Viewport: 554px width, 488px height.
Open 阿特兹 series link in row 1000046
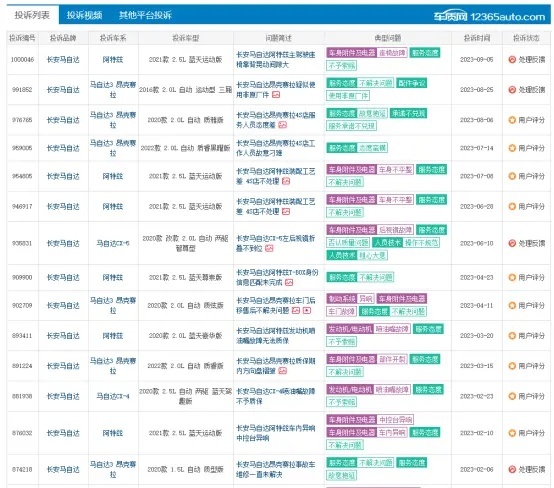(x=113, y=59)
